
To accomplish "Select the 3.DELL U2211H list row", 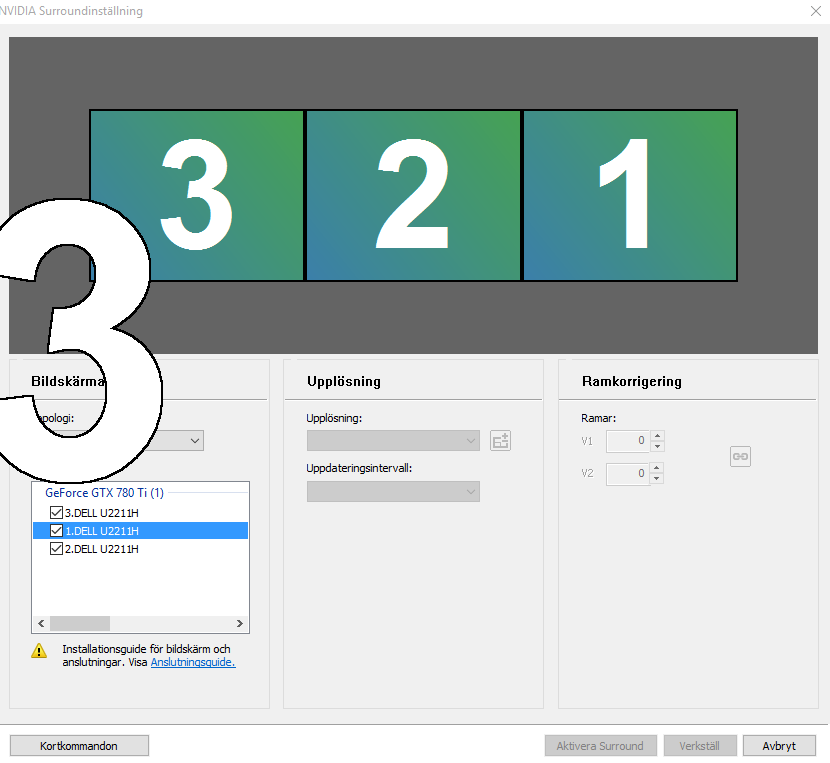I will (x=140, y=513).
